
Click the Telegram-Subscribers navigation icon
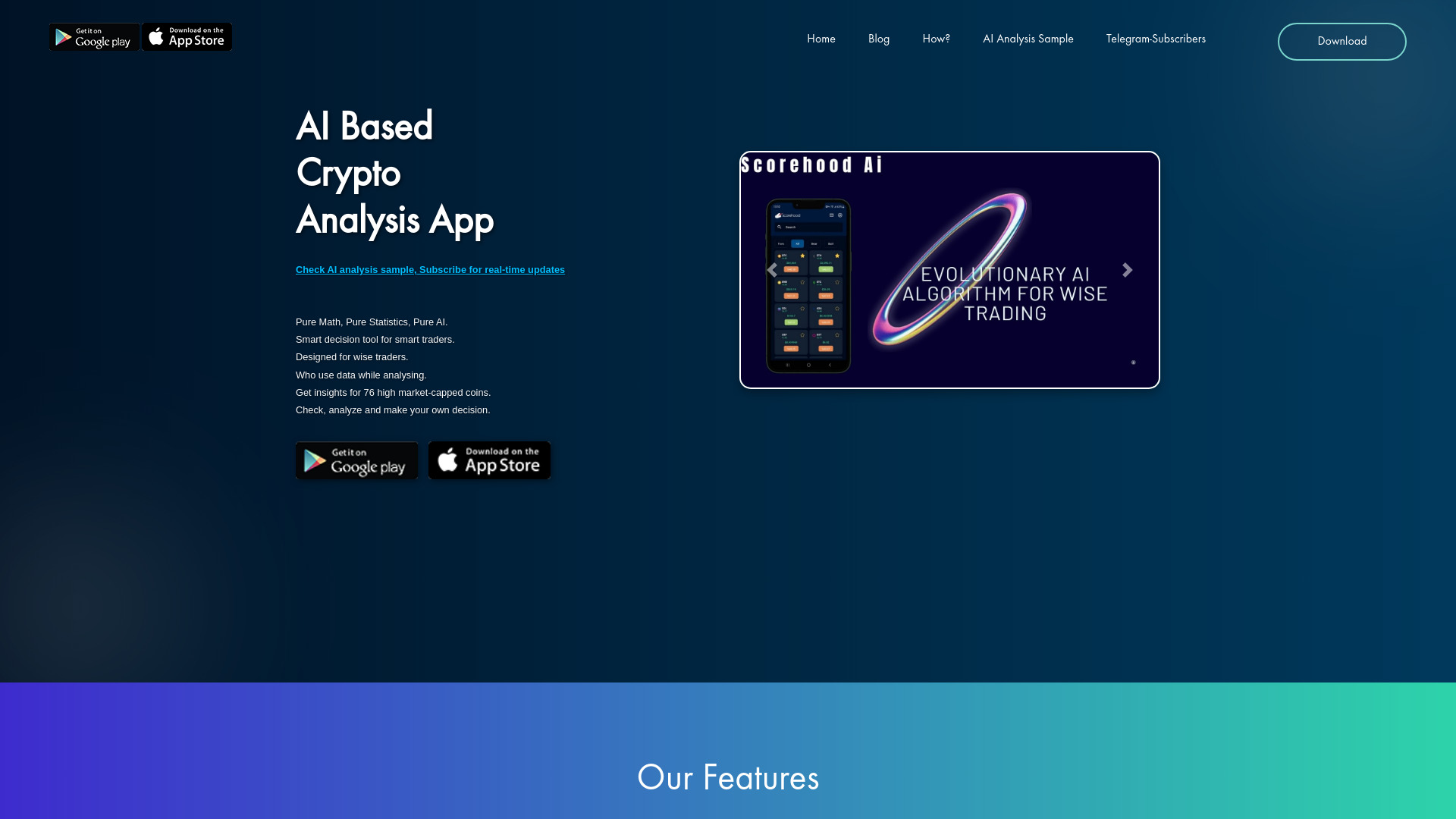[1156, 38]
